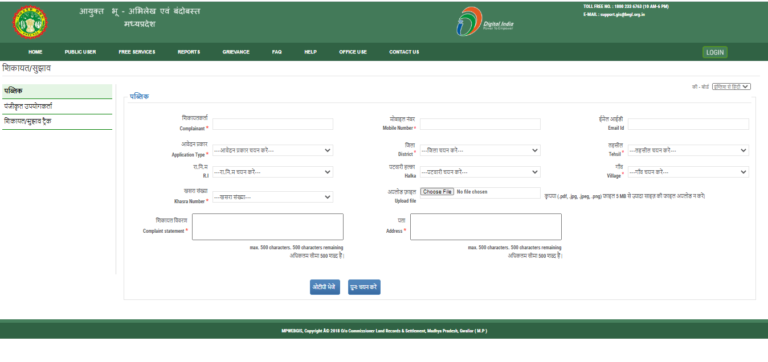Viewport: 768px width, 362px height.
Task: Open the Application Type dropdown
Action: 272,150
